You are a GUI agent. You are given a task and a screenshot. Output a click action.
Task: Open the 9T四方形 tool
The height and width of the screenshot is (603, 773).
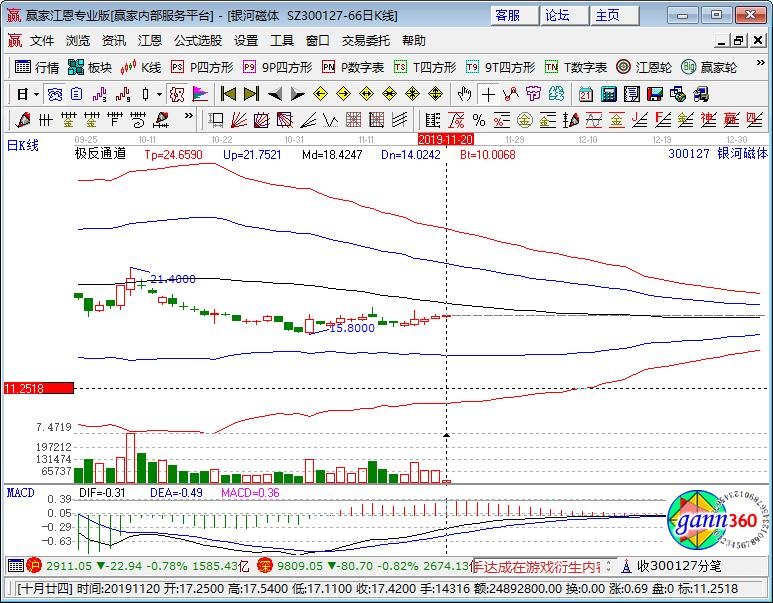click(x=500, y=67)
